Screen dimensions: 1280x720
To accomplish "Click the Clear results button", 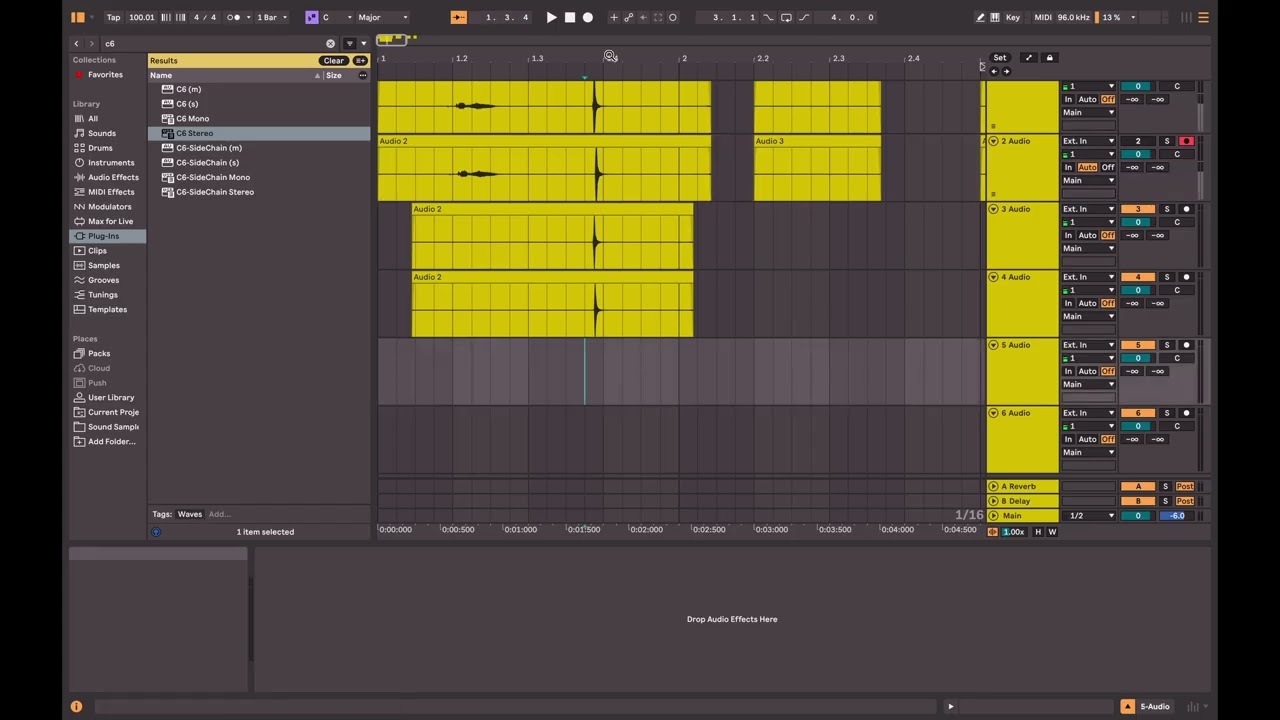I will [x=333, y=61].
